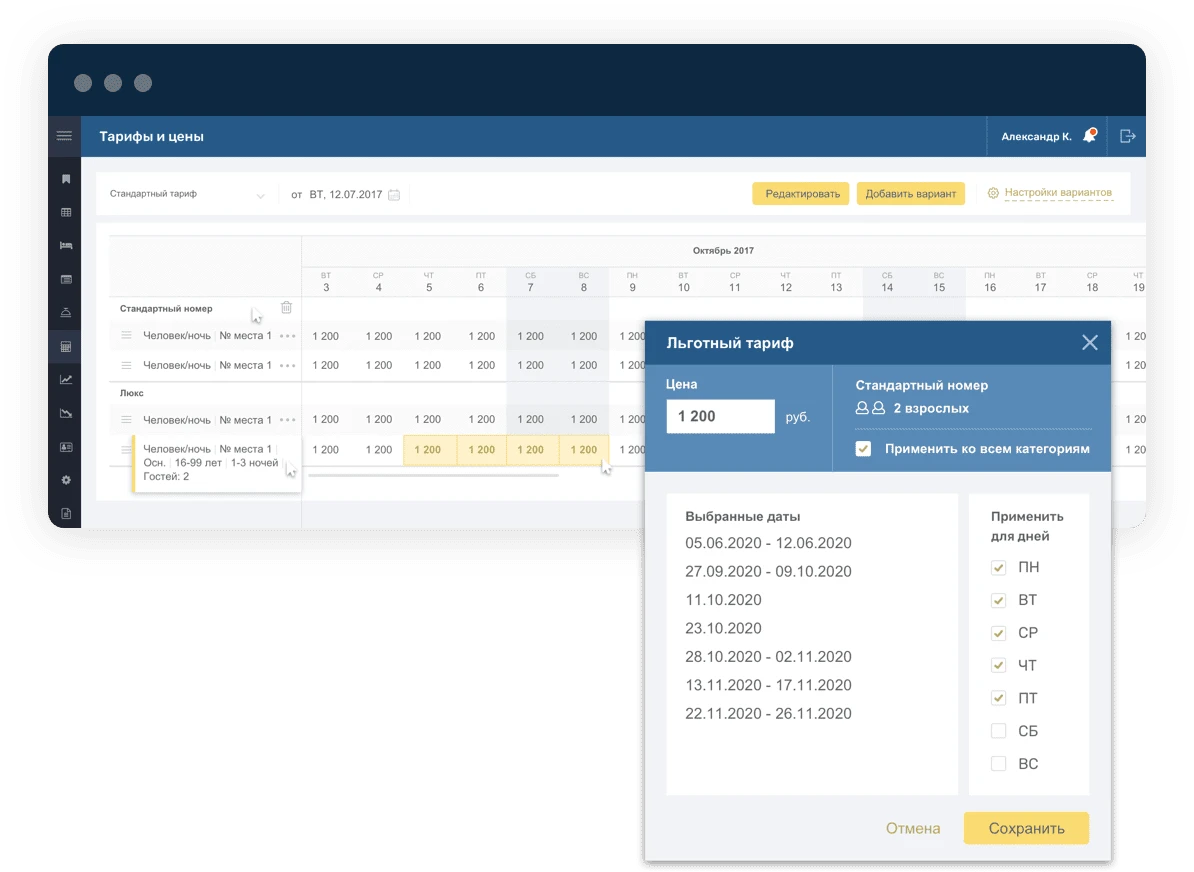Click the guests icon beside 2 взрослых
This screenshot has height=872, width=1194.
tap(870, 408)
